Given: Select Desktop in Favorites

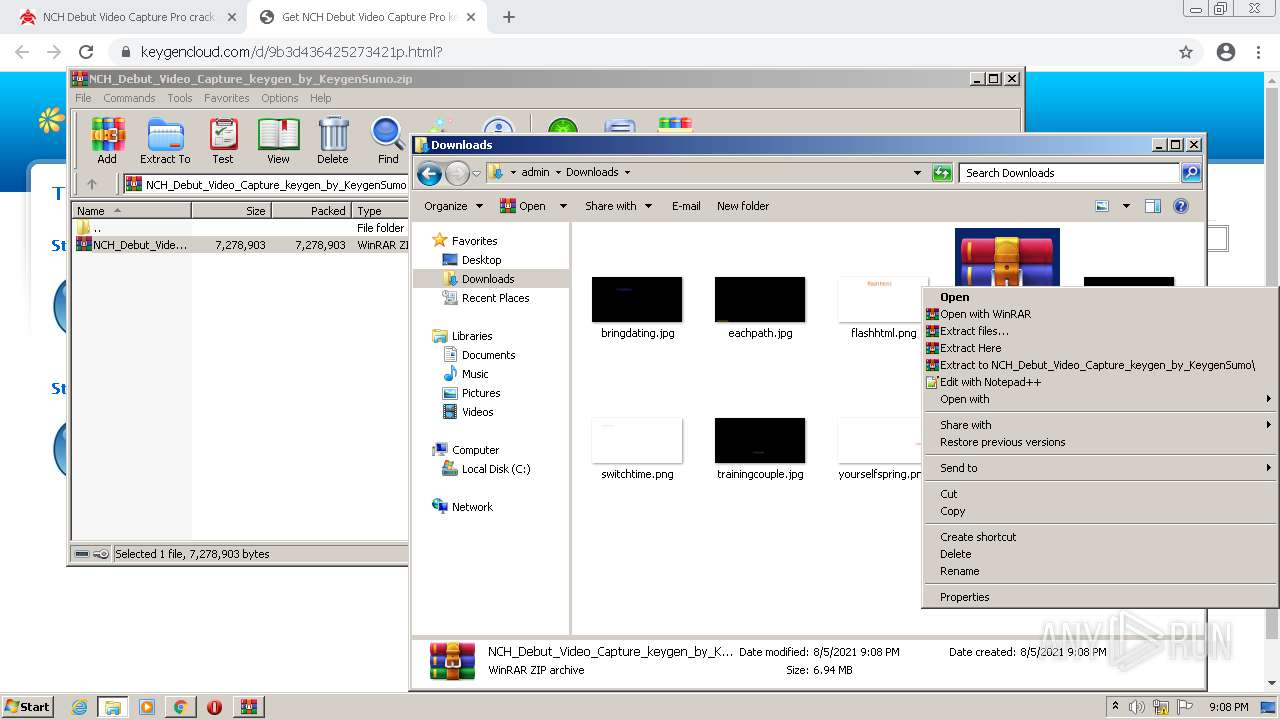Looking at the screenshot, I should coord(481,260).
